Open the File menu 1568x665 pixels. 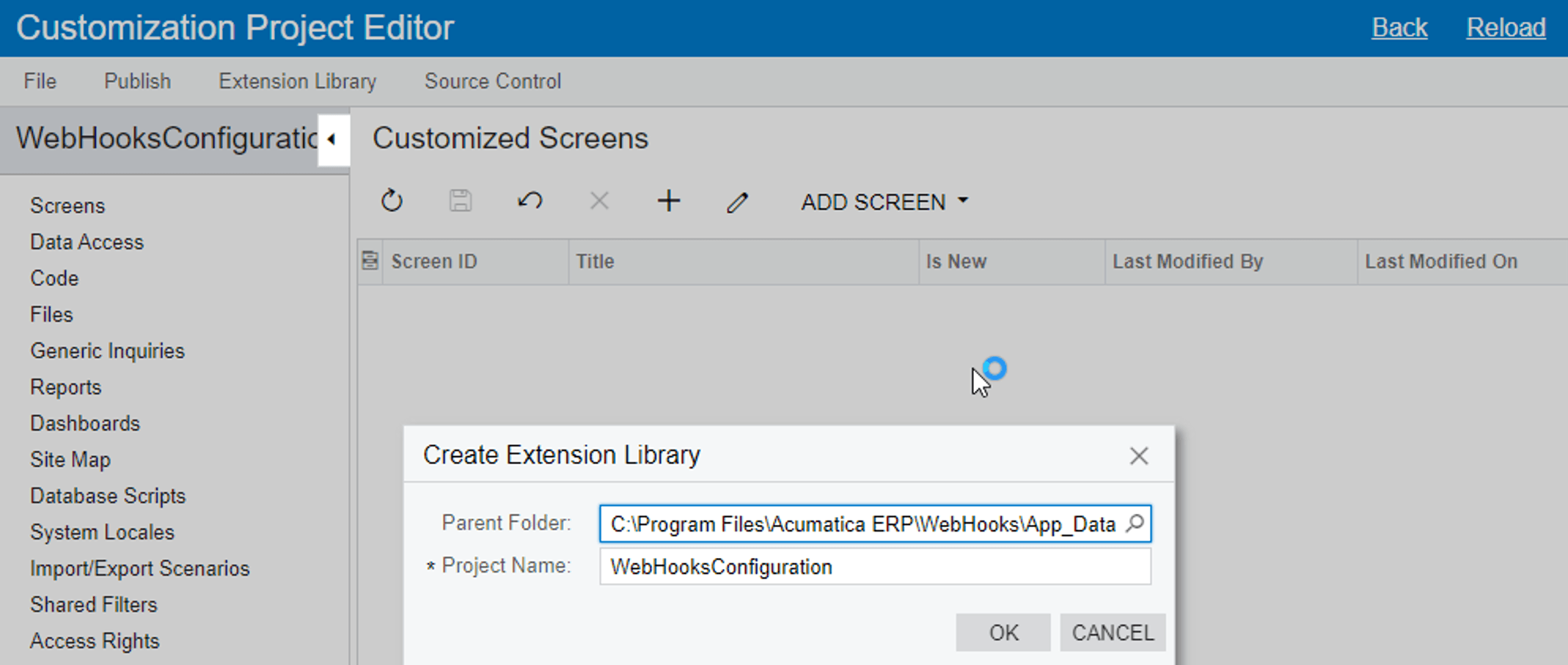pyautogui.click(x=40, y=81)
